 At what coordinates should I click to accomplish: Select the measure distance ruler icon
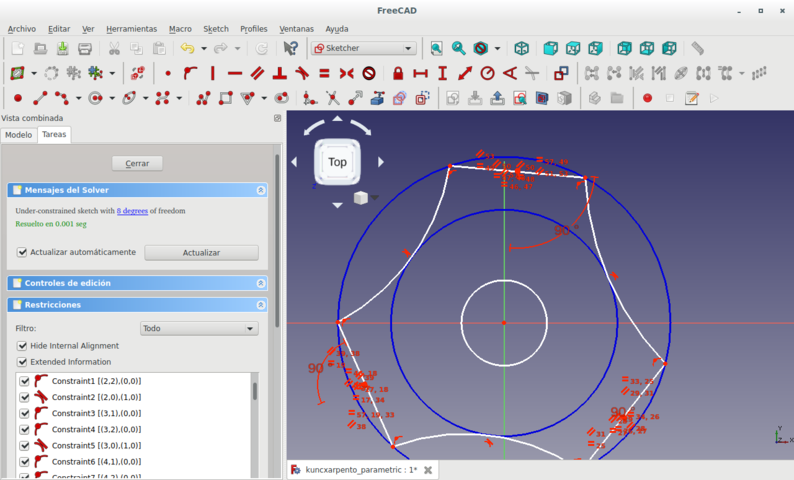(x=697, y=48)
